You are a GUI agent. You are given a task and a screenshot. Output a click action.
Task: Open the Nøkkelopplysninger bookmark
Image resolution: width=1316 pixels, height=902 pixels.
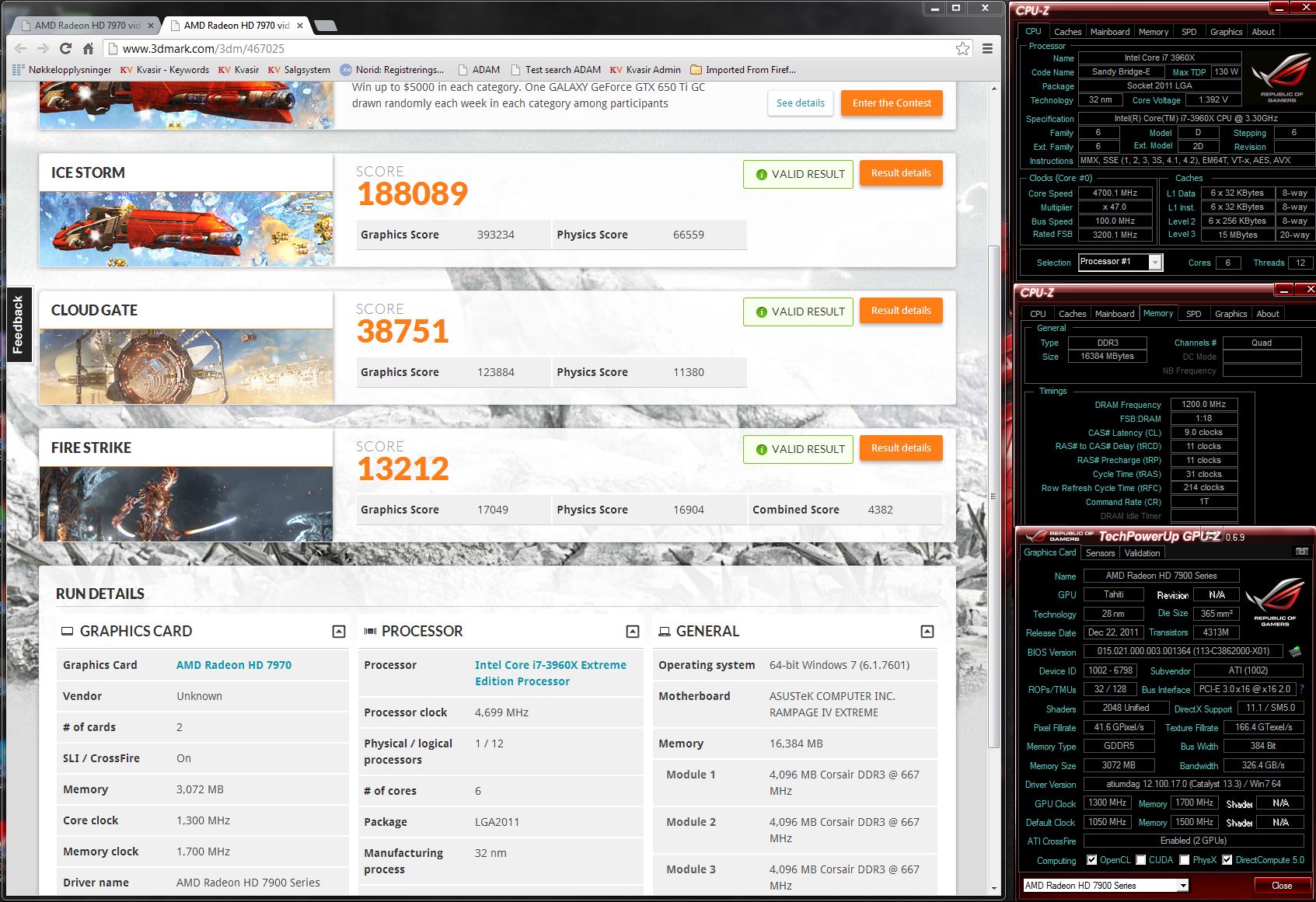coord(62,69)
